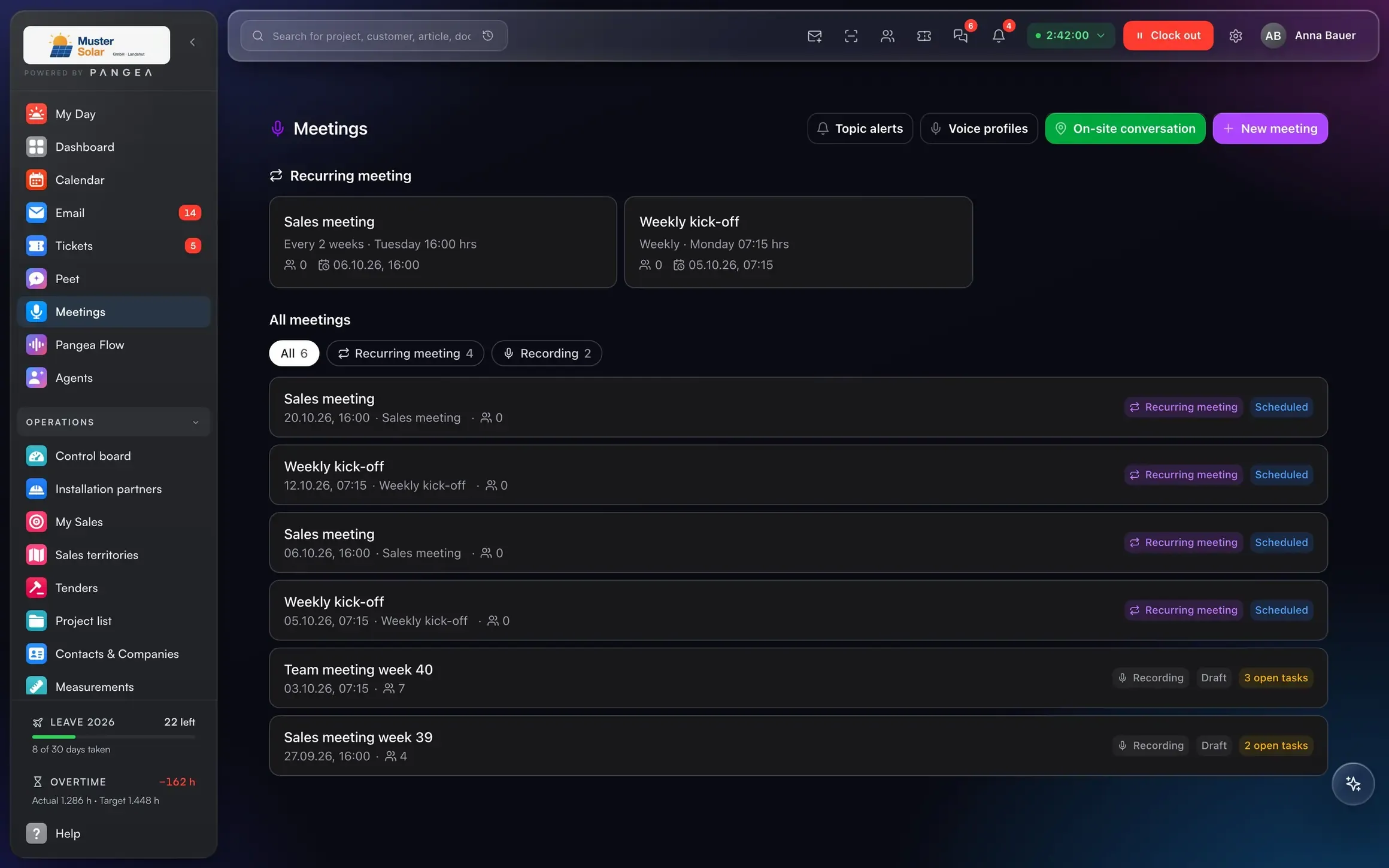
Task: Click the AI sparkle assistant floating button
Action: click(1352, 784)
